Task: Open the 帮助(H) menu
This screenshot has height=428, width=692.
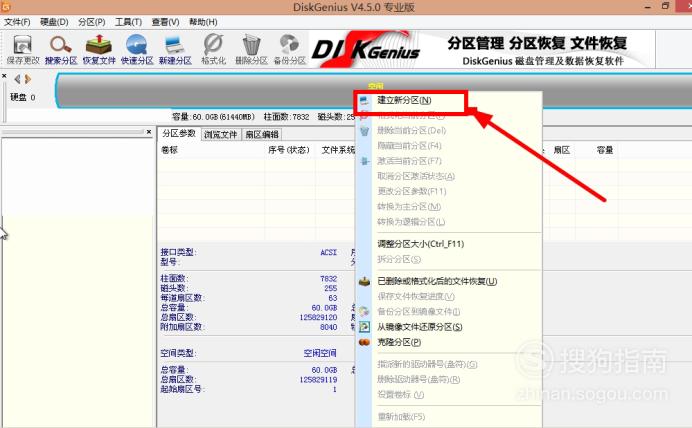Action: click(203, 22)
